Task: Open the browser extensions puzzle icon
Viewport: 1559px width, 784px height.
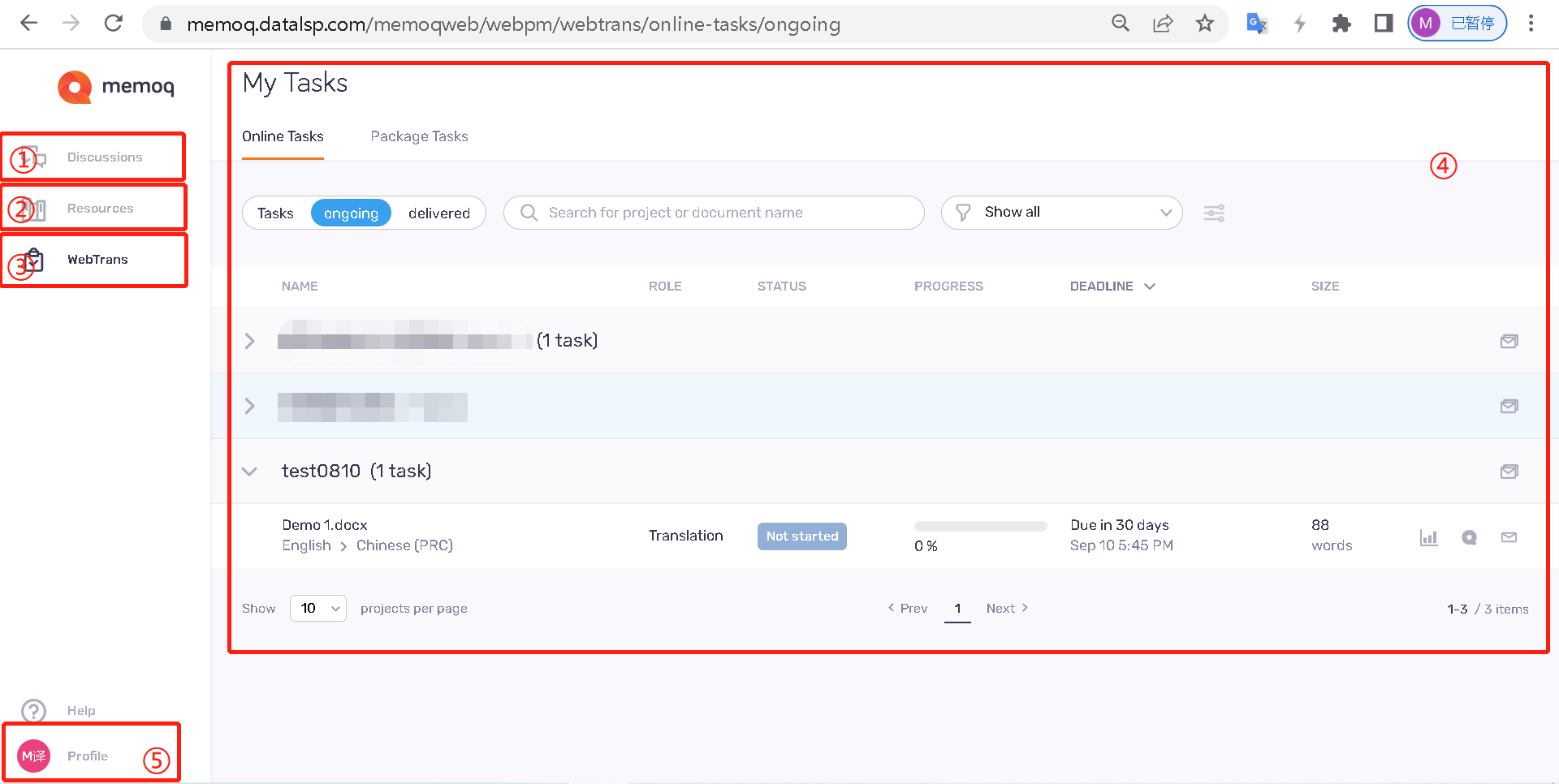Action: (1341, 24)
